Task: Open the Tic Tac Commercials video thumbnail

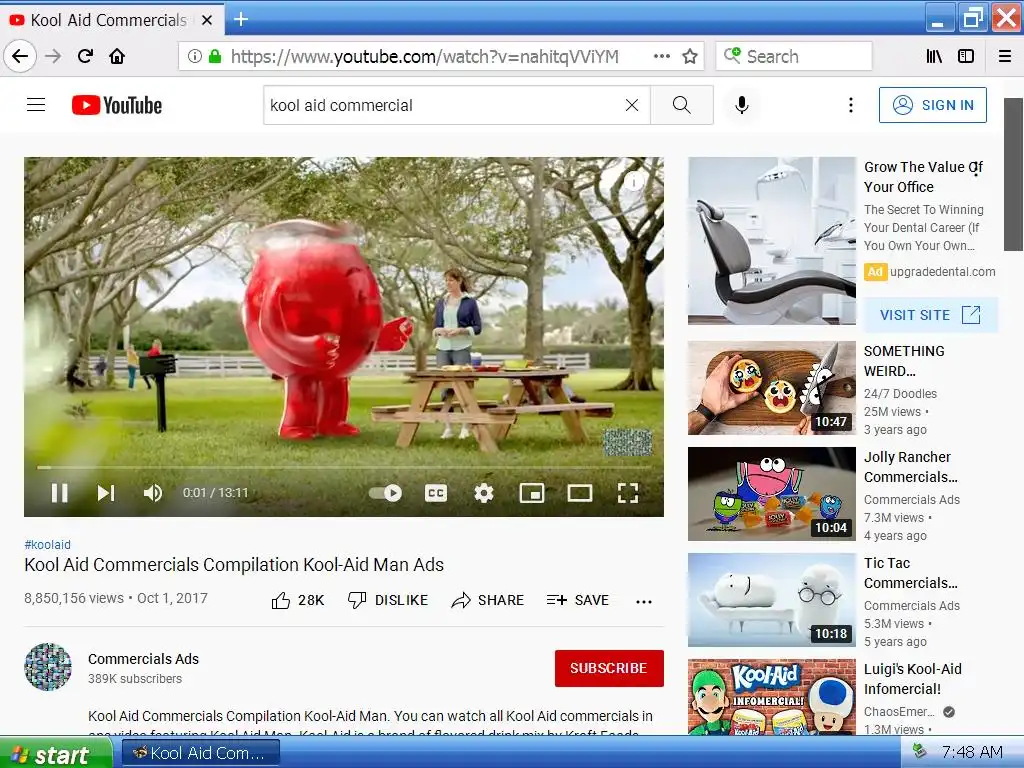Action: 772,600
